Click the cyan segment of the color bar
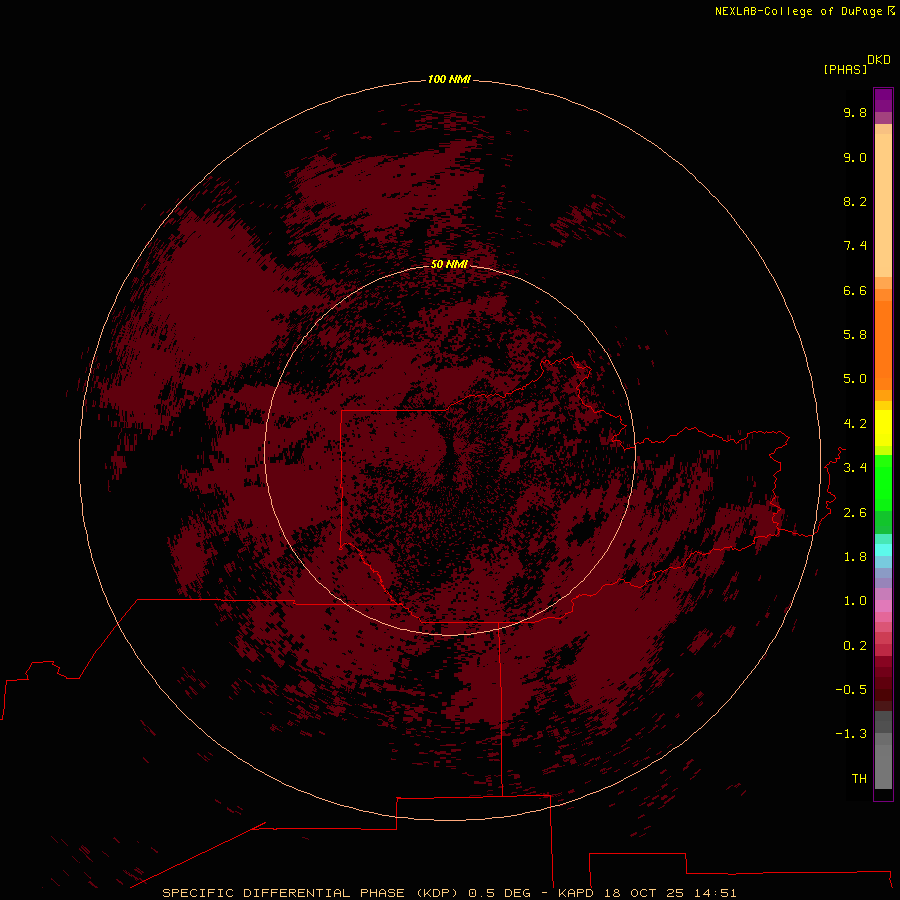This screenshot has width=900, height=900. 883,550
